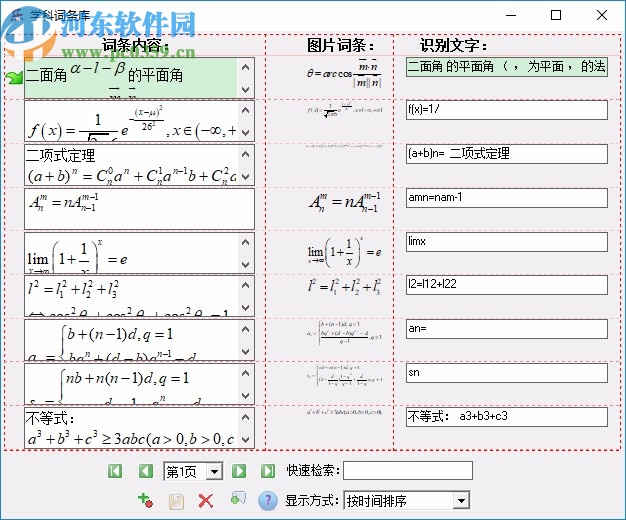
Task: Go to the first page icon
Action: (115, 471)
